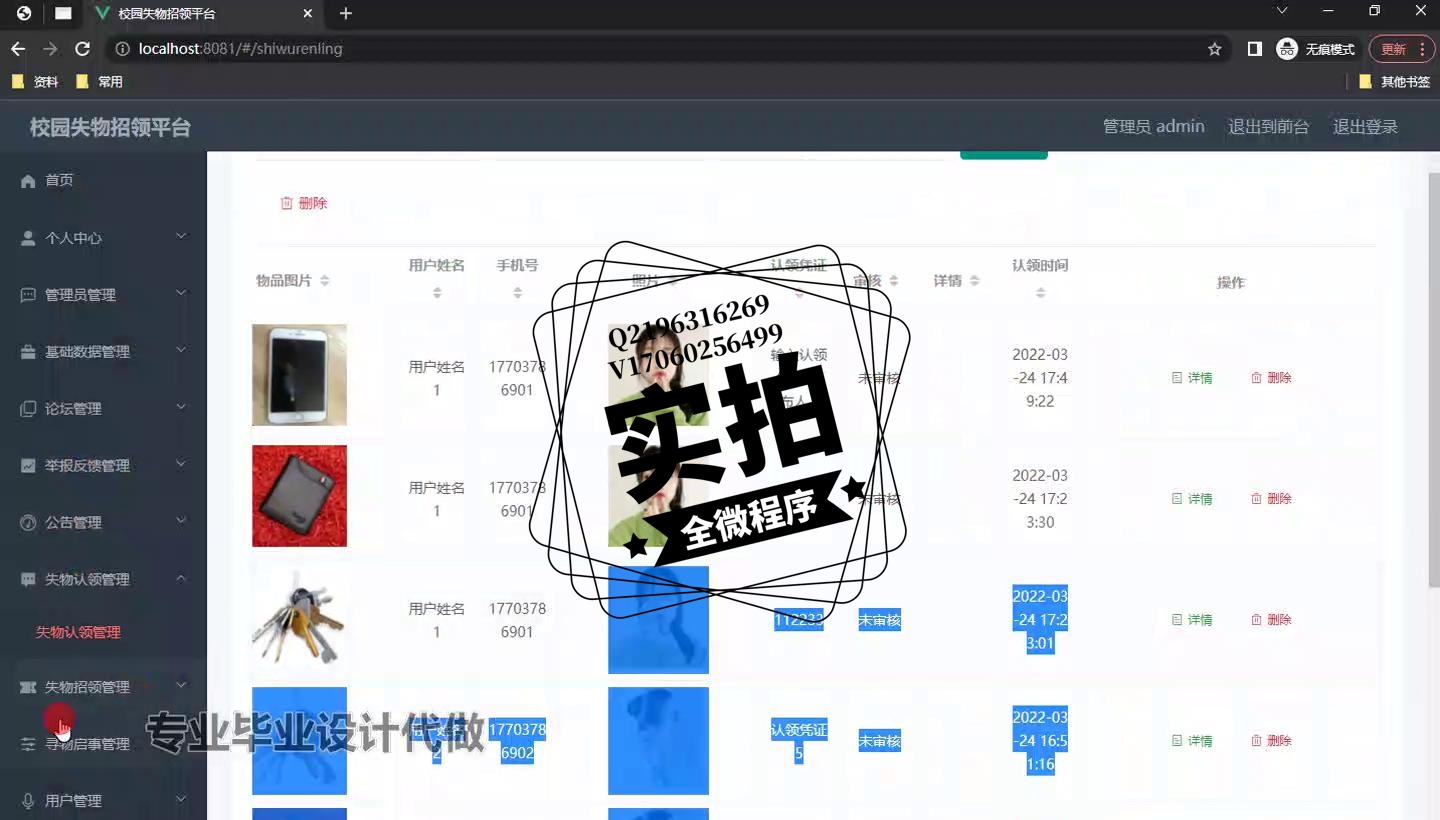Click the site info icon in address bar
This screenshot has width=1440, height=820.
pos(122,49)
